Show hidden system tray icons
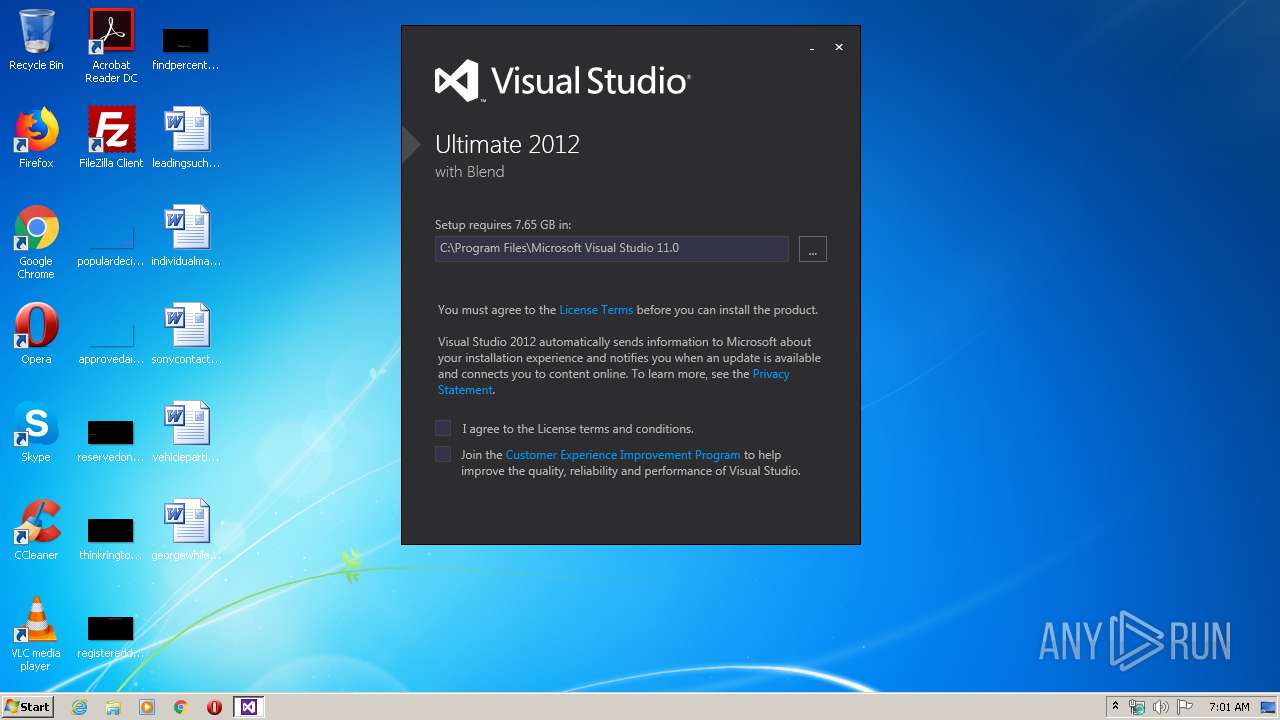Image resolution: width=1280 pixels, height=720 pixels. [x=1115, y=707]
